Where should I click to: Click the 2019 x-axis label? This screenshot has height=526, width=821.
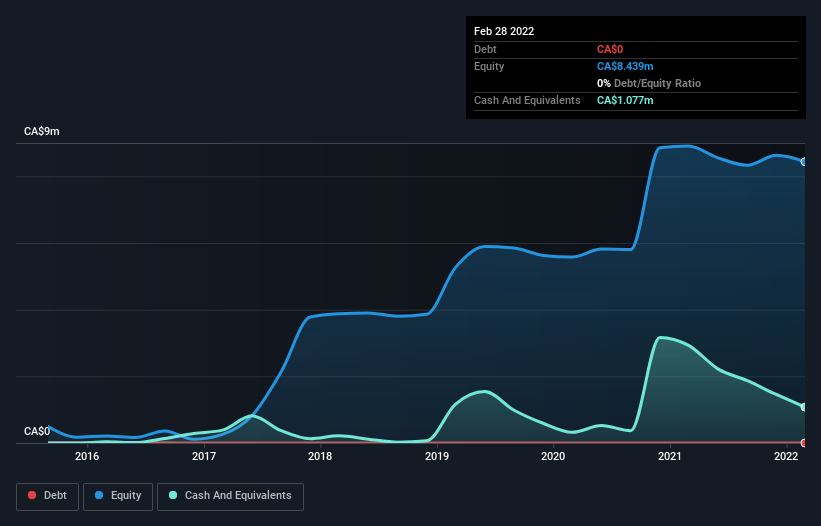437,456
